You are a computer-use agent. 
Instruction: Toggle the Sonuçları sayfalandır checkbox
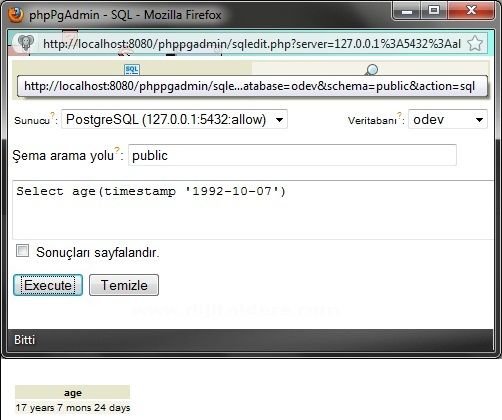click(x=22, y=251)
